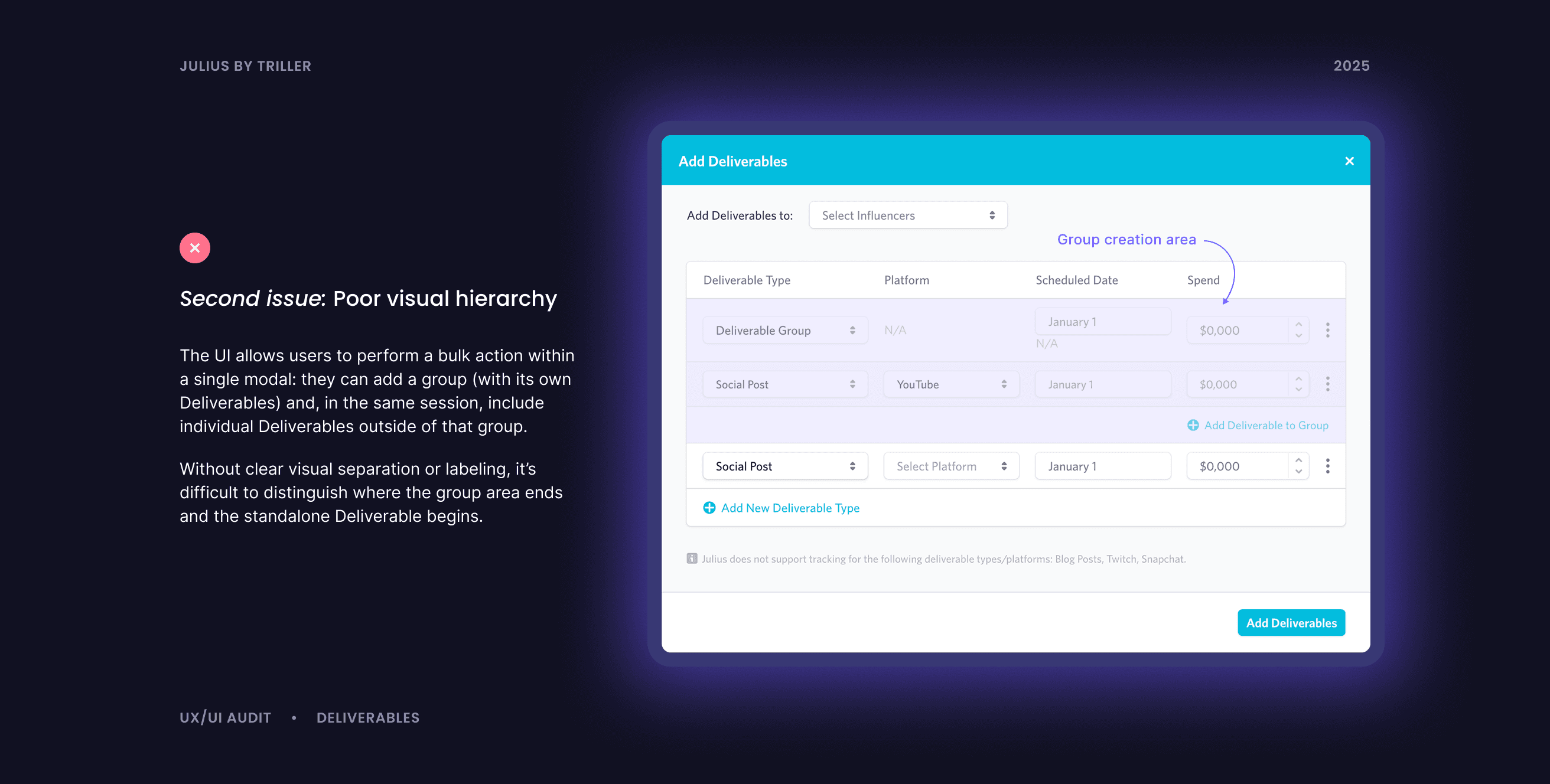Open kebab menu for YouTube Social Post row

[x=1327, y=384]
